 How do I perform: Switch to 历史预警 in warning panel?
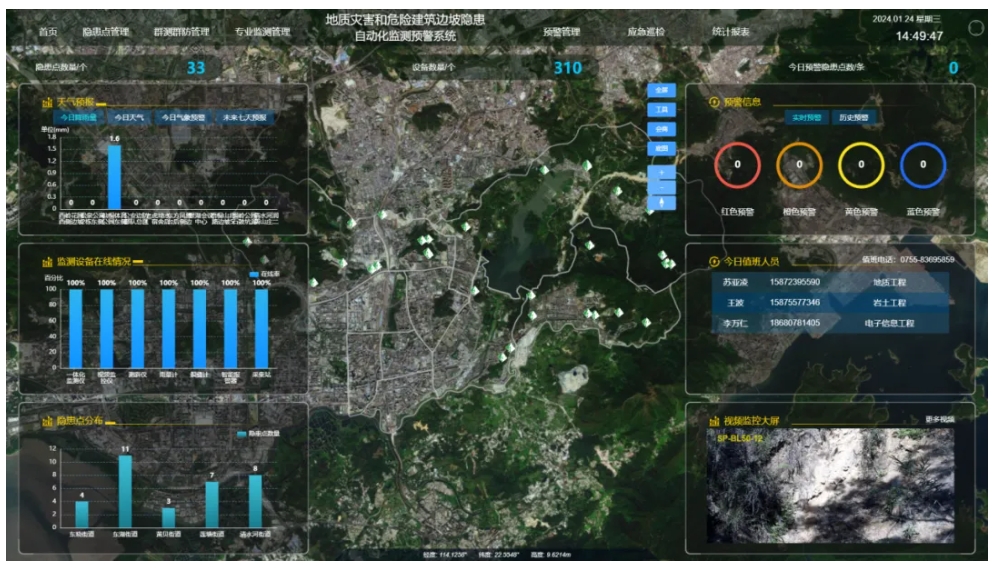(x=855, y=118)
